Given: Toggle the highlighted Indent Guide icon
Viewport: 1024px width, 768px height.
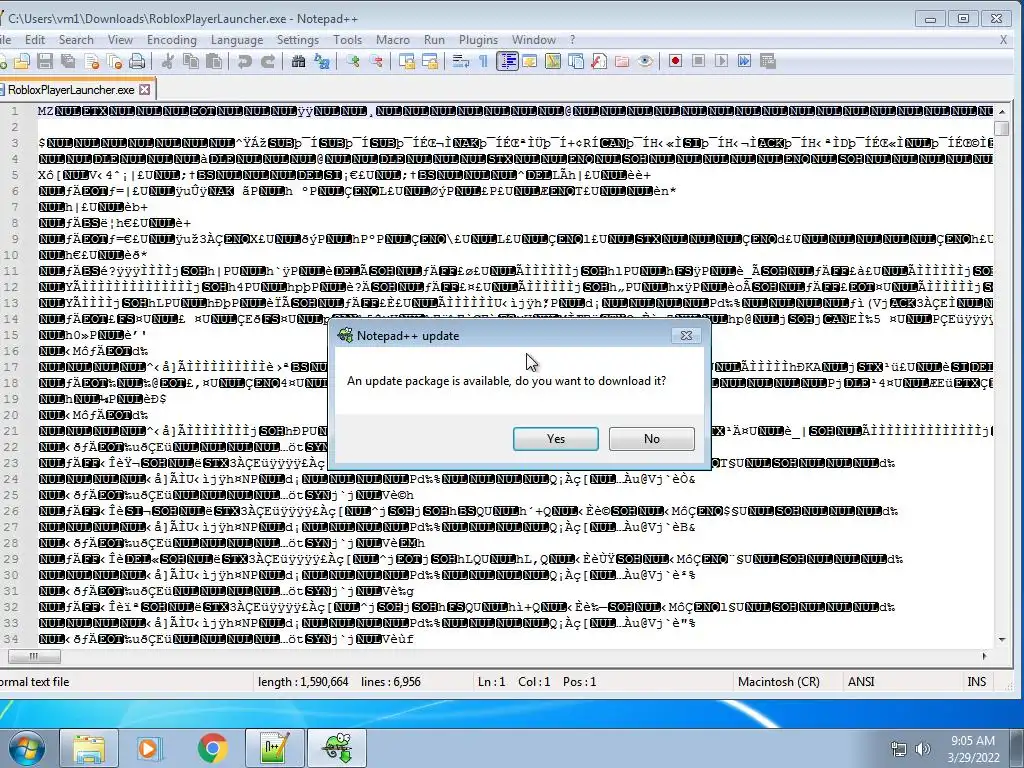Looking at the screenshot, I should click(x=507, y=61).
